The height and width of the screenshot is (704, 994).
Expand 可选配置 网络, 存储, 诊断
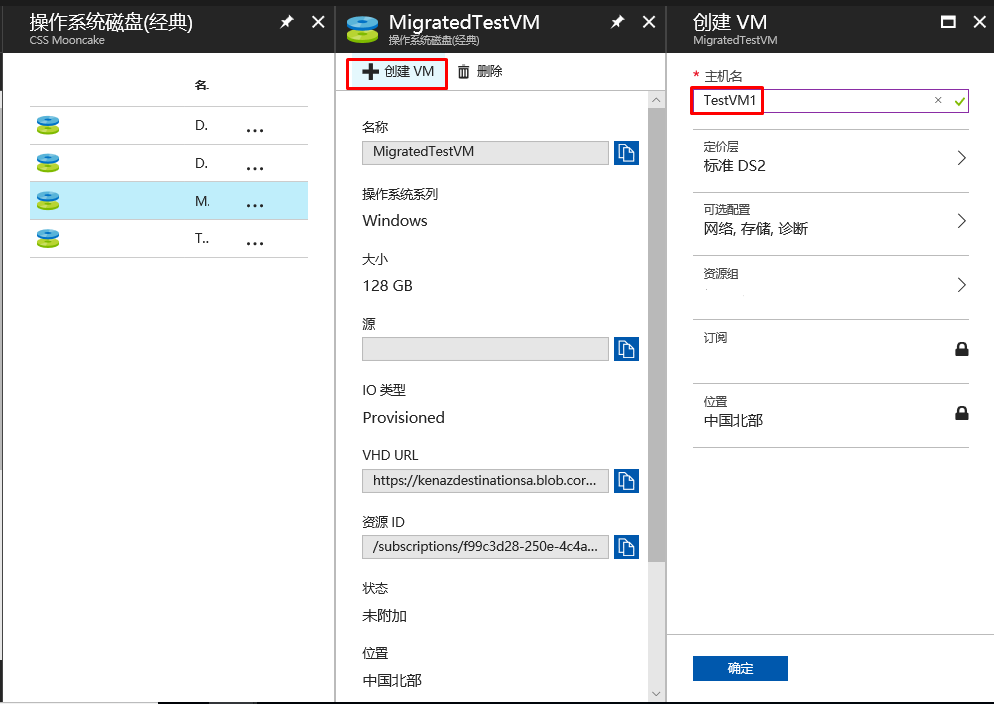(x=830, y=221)
